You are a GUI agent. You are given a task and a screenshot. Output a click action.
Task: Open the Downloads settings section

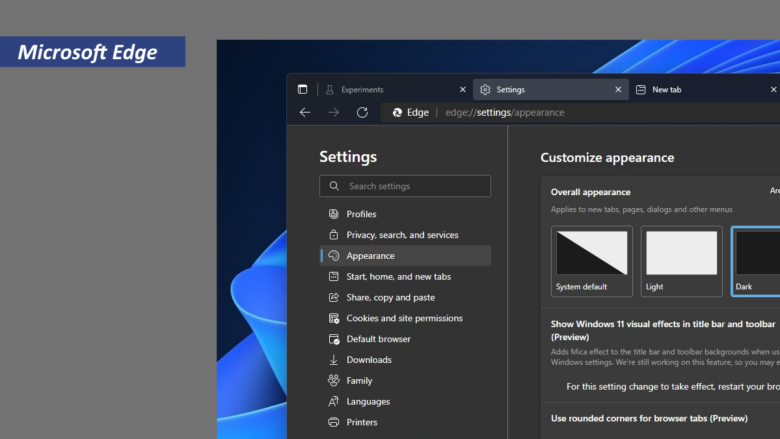click(x=405, y=359)
